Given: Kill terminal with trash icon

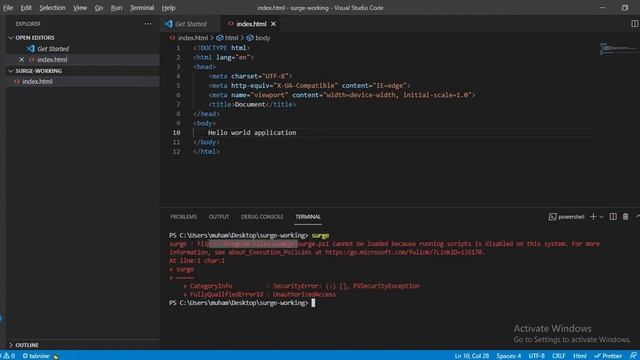Looking at the screenshot, I should tap(625, 217).
